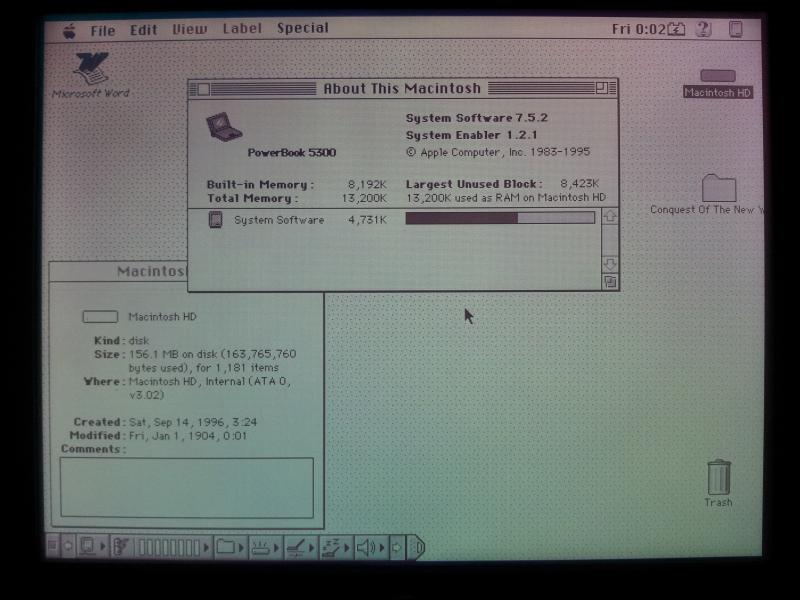This screenshot has width=800, height=600.
Task: Click the Comments text box in Info window
Action: click(187, 488)
